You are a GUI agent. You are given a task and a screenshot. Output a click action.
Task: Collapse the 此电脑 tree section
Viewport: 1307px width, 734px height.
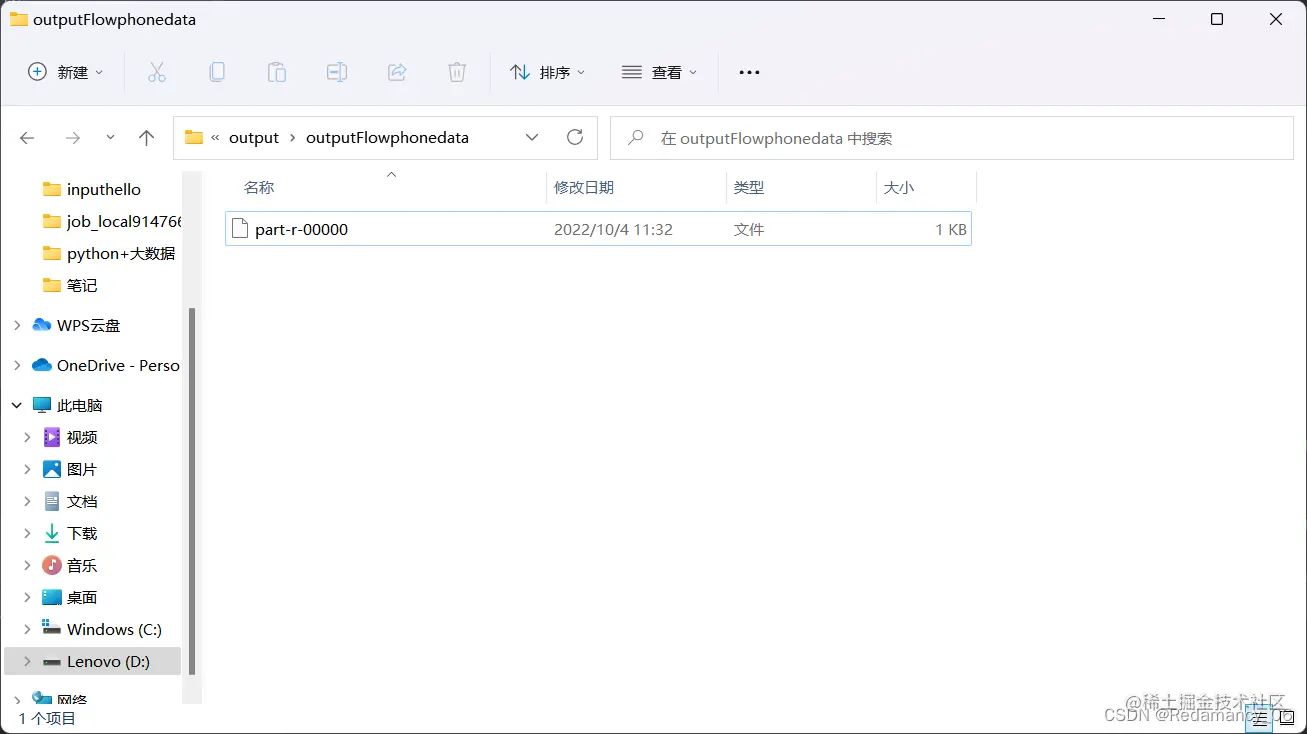16,404
